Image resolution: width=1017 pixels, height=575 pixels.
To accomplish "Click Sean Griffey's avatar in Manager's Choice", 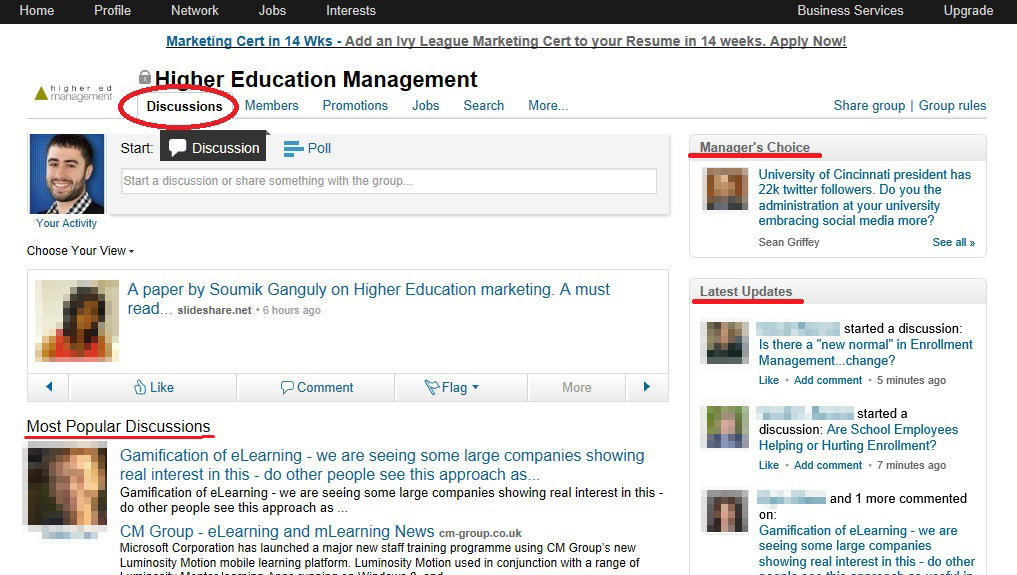I will pyautogui.click(x=725, y=189).
